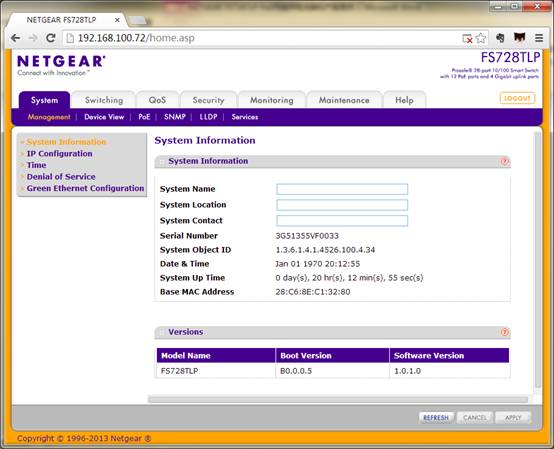Screen dimensions: 554x449
Task: Select the PoE submenu
Action: pyautogui.click(x=144, y=117)
